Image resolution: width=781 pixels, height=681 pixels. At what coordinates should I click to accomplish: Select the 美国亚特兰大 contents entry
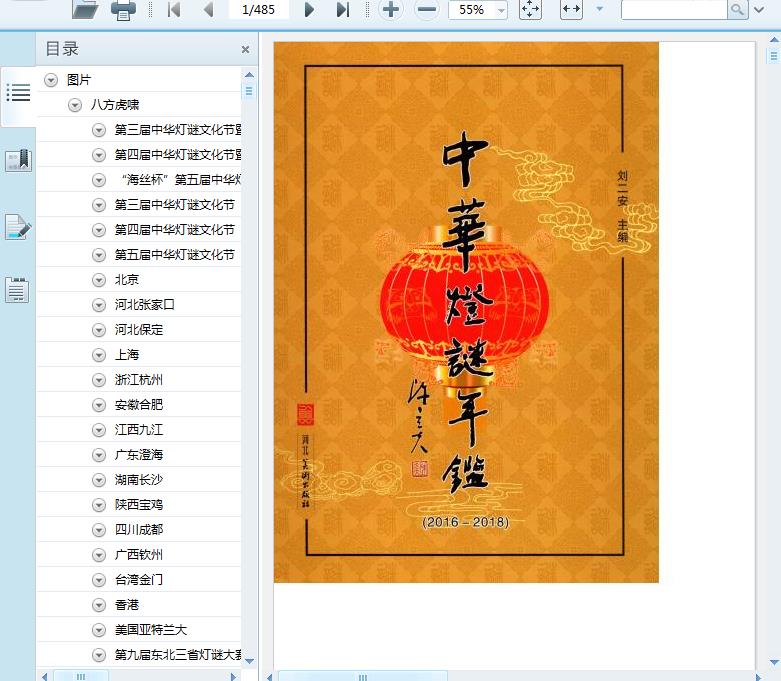point(151,630)
